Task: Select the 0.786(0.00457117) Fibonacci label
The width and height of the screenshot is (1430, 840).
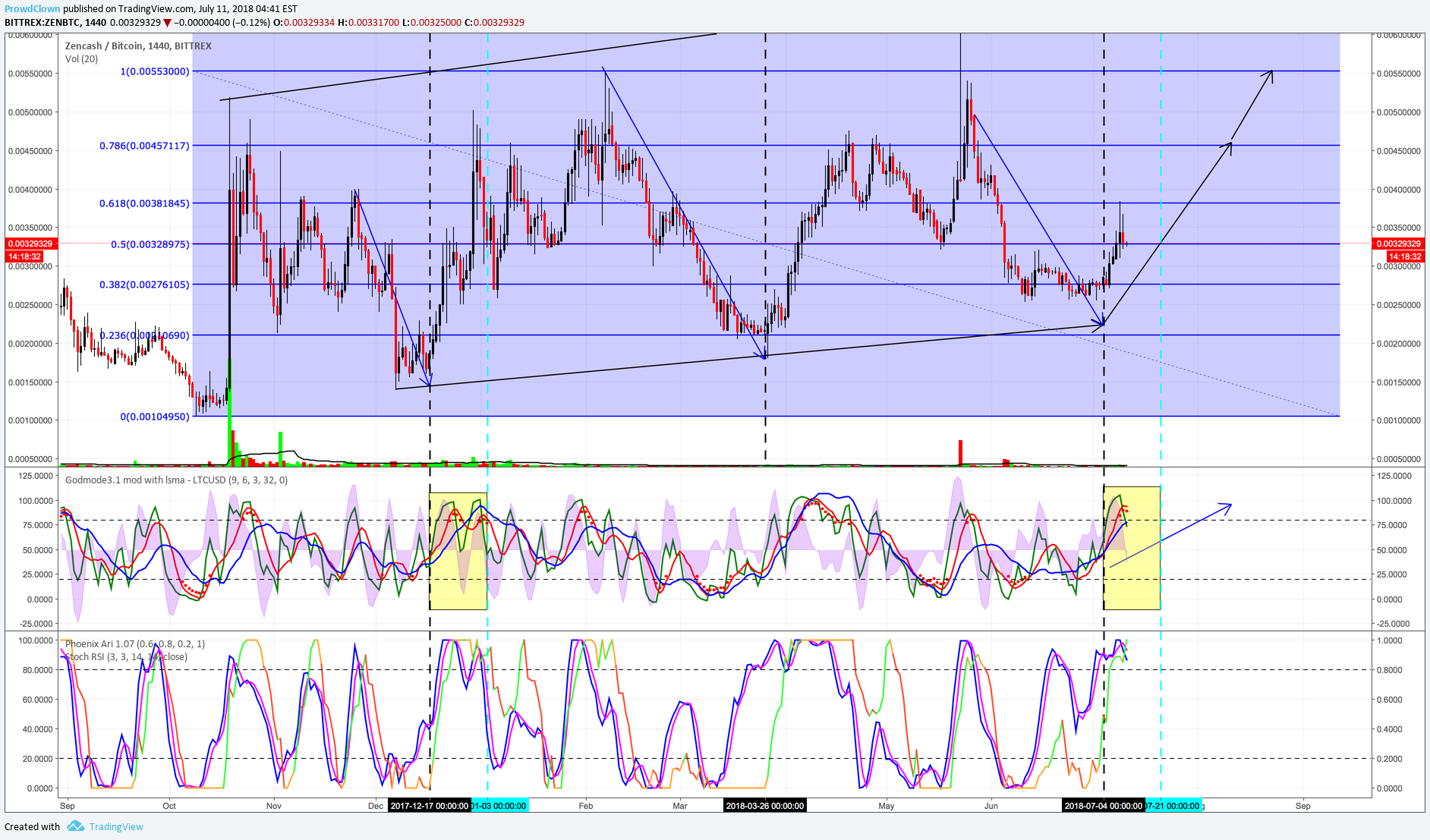Action: (x=144, y=146)
